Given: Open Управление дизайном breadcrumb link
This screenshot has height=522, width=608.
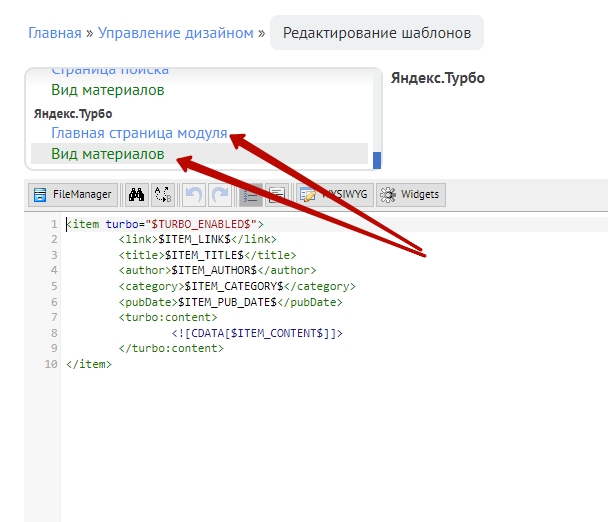Looking at the screenshot, I should pyautogui.click(x=175, y=33).
